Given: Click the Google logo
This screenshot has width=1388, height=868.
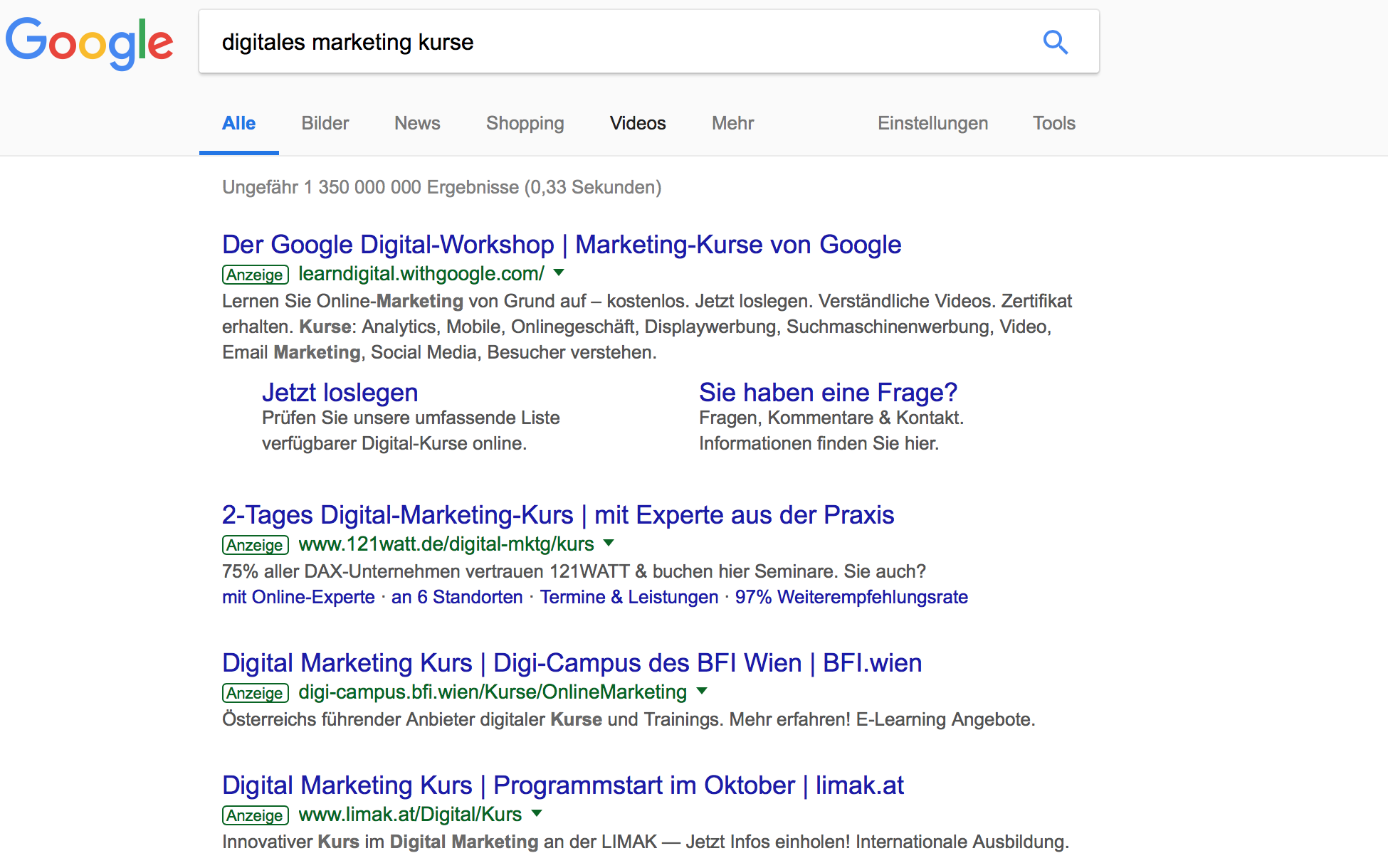Looking at the screenshot, I should [90, 43].
